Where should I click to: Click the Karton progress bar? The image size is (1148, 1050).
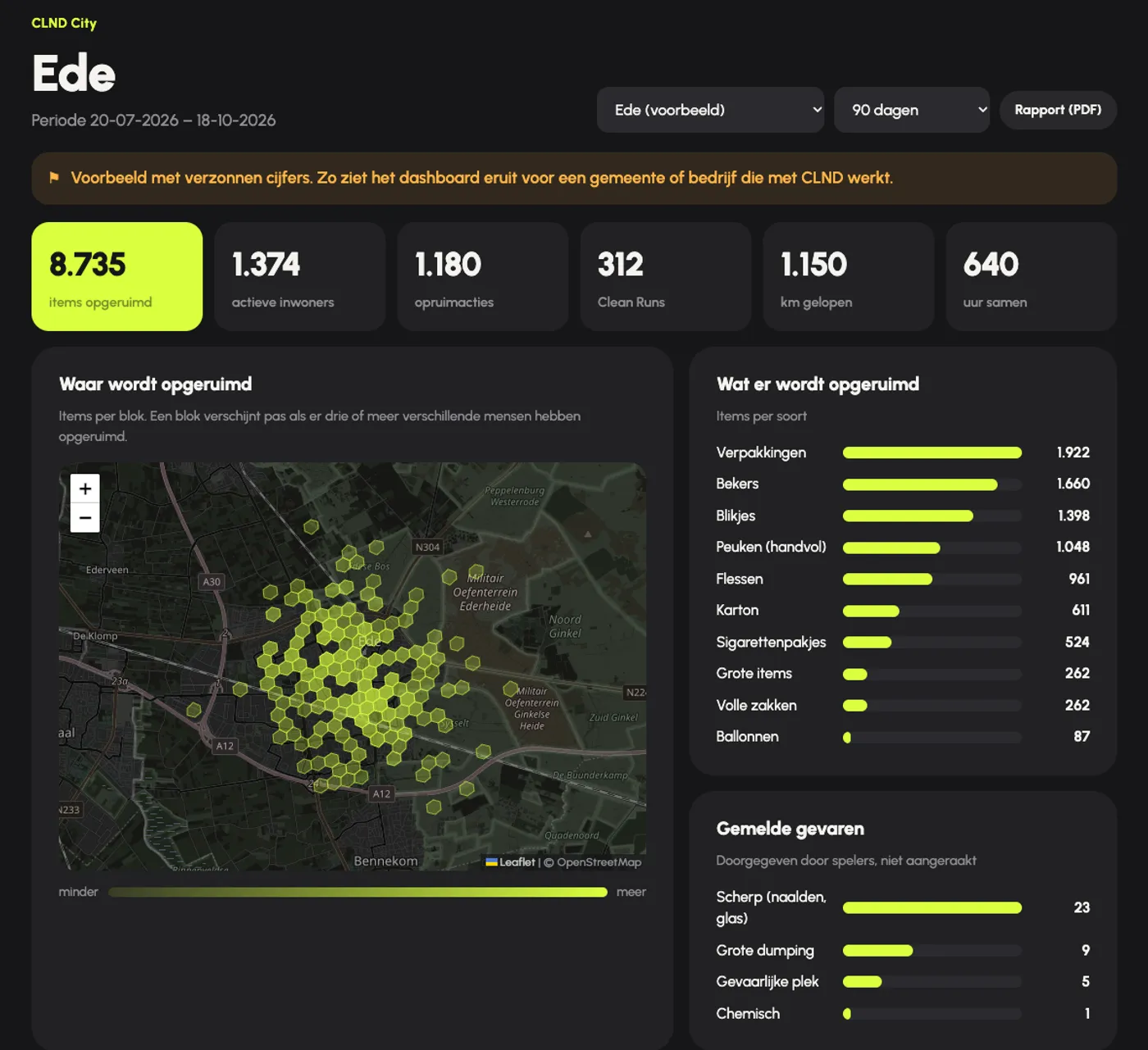(x=932, y=611)
